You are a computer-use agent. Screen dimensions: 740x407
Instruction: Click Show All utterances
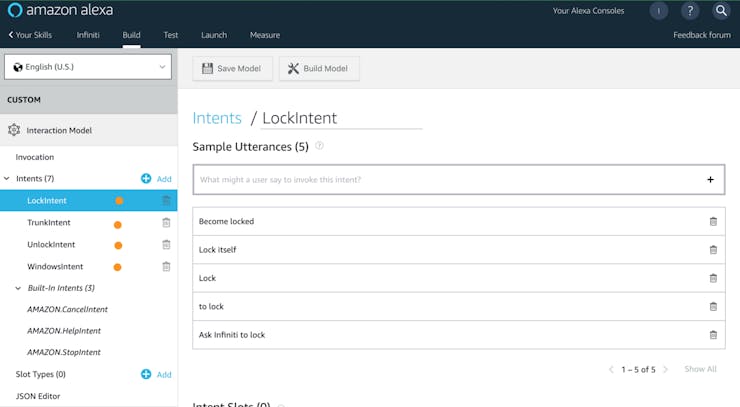tap(700, 369)
